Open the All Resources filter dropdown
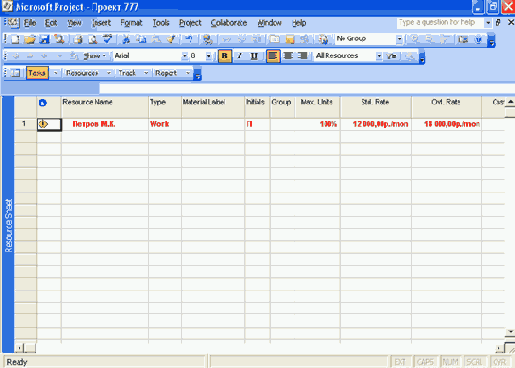Screen dimensions: 515x368 [379, 56]
